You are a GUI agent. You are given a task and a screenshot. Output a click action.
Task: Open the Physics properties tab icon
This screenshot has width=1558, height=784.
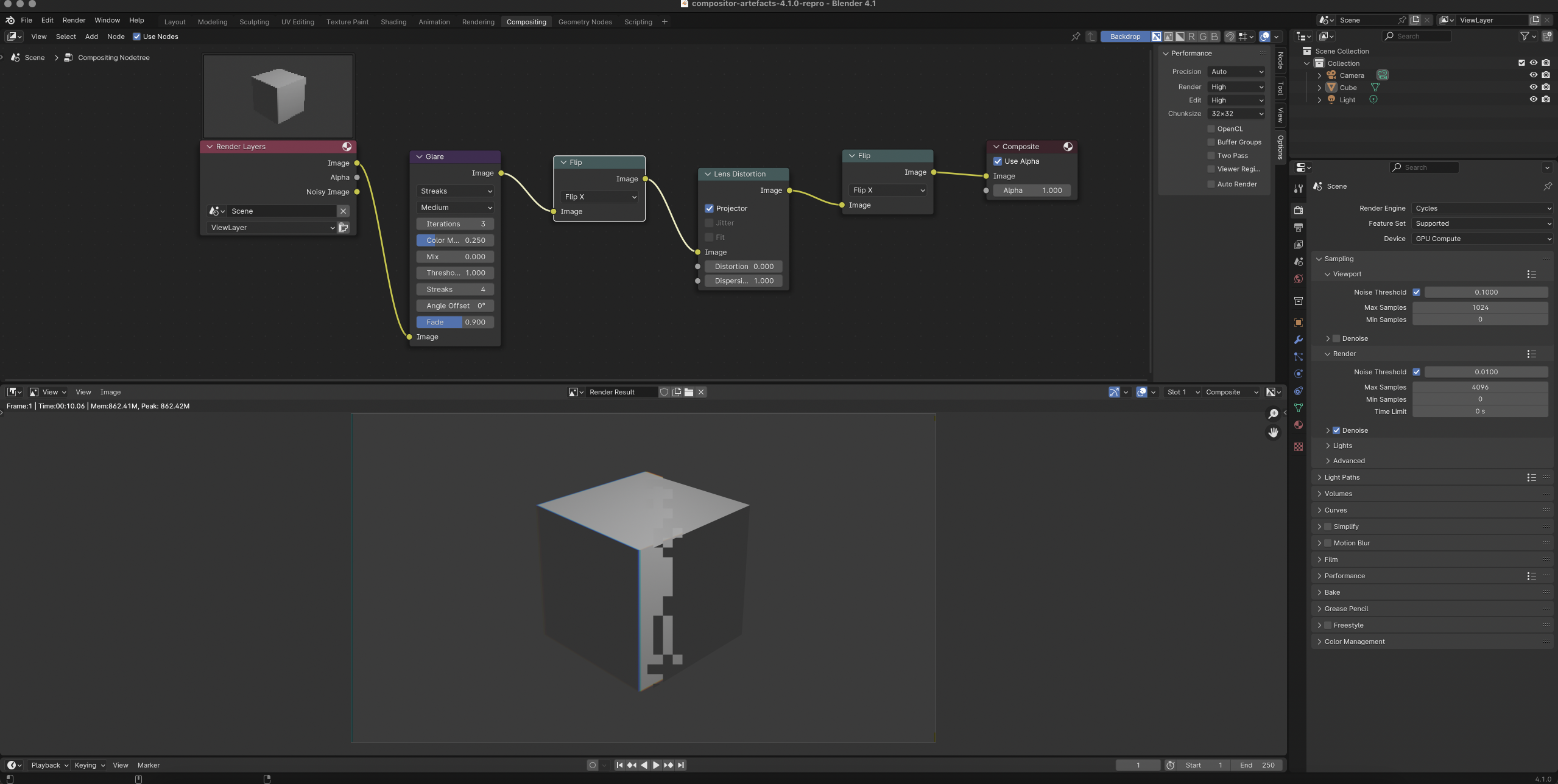(x=1299, y=374)
